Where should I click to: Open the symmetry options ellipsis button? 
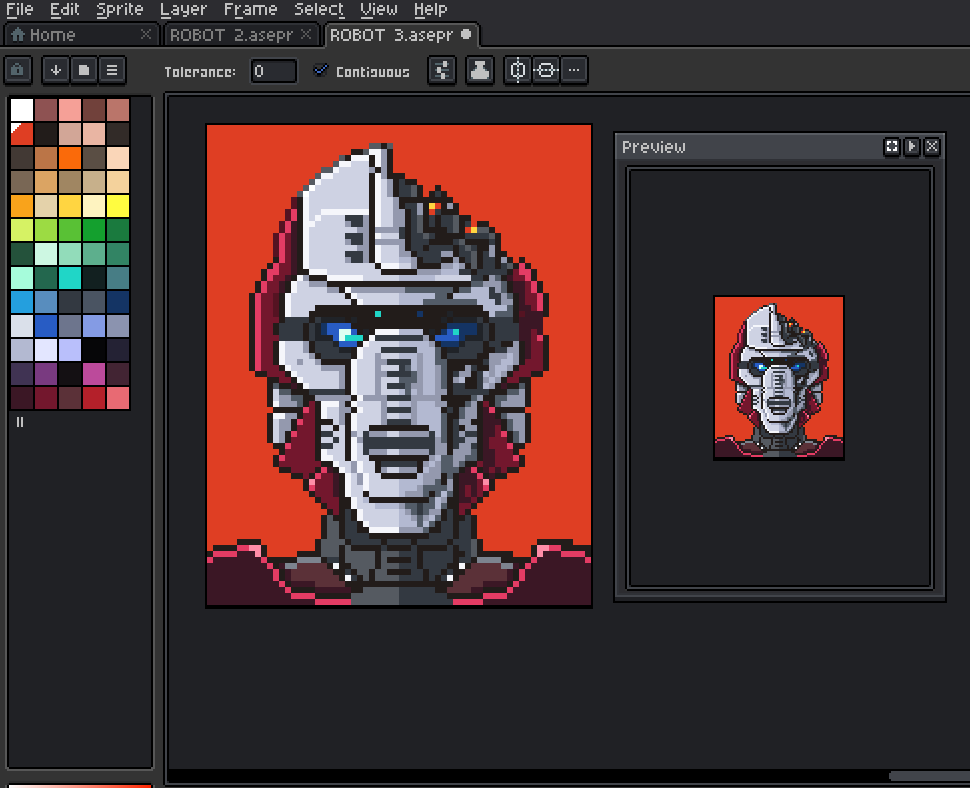(573, 70)
